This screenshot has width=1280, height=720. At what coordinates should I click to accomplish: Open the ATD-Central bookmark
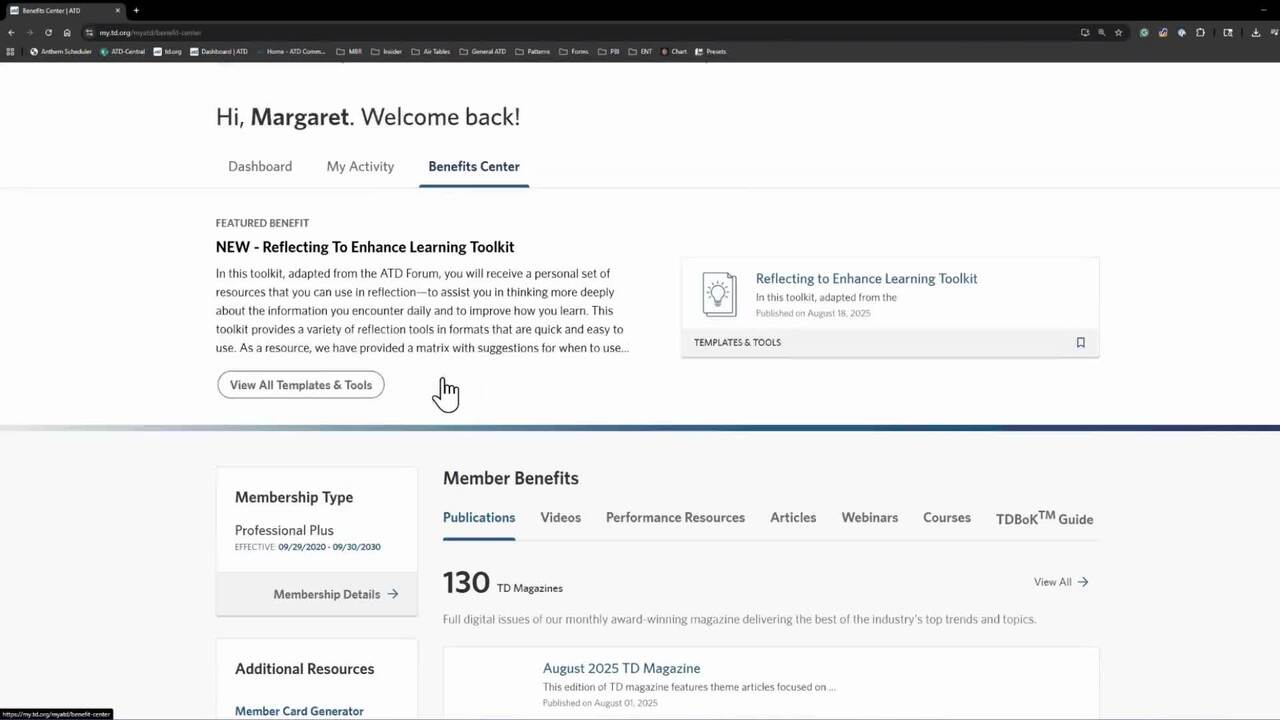pyautogui.click(x=123, y=51)
